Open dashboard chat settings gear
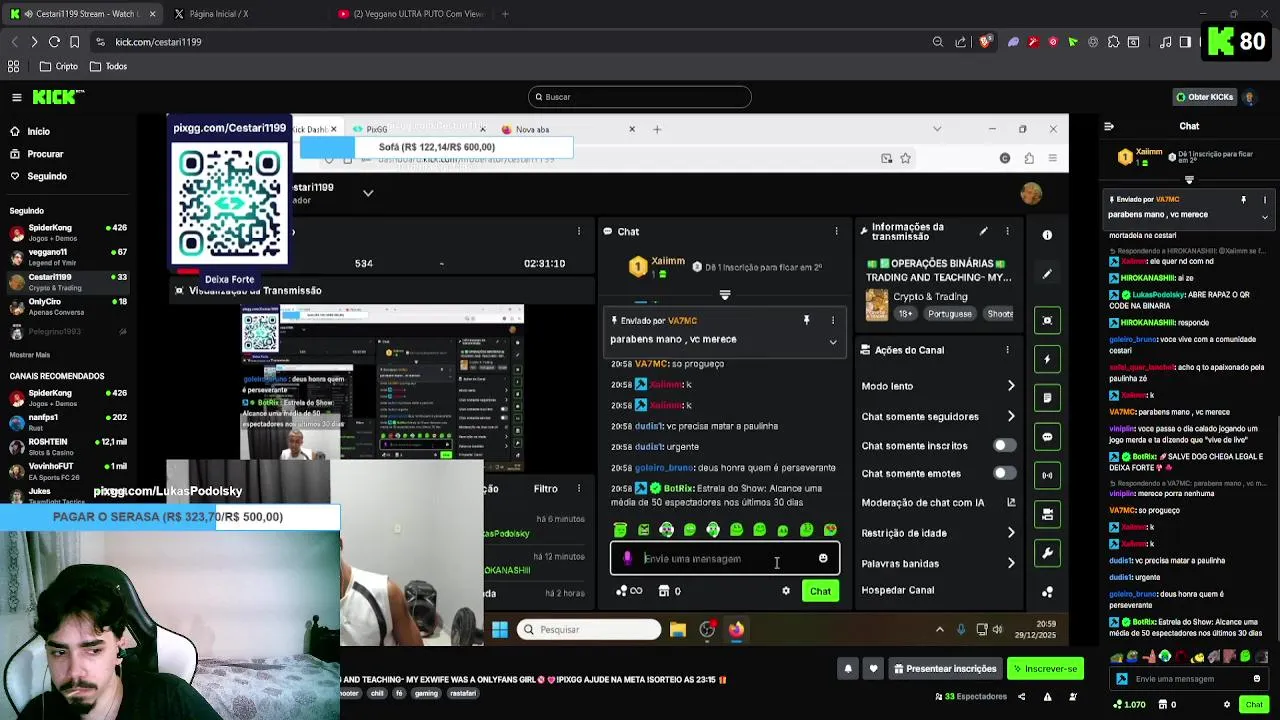Screen dimensions: 1280x720 coord(786,591)
